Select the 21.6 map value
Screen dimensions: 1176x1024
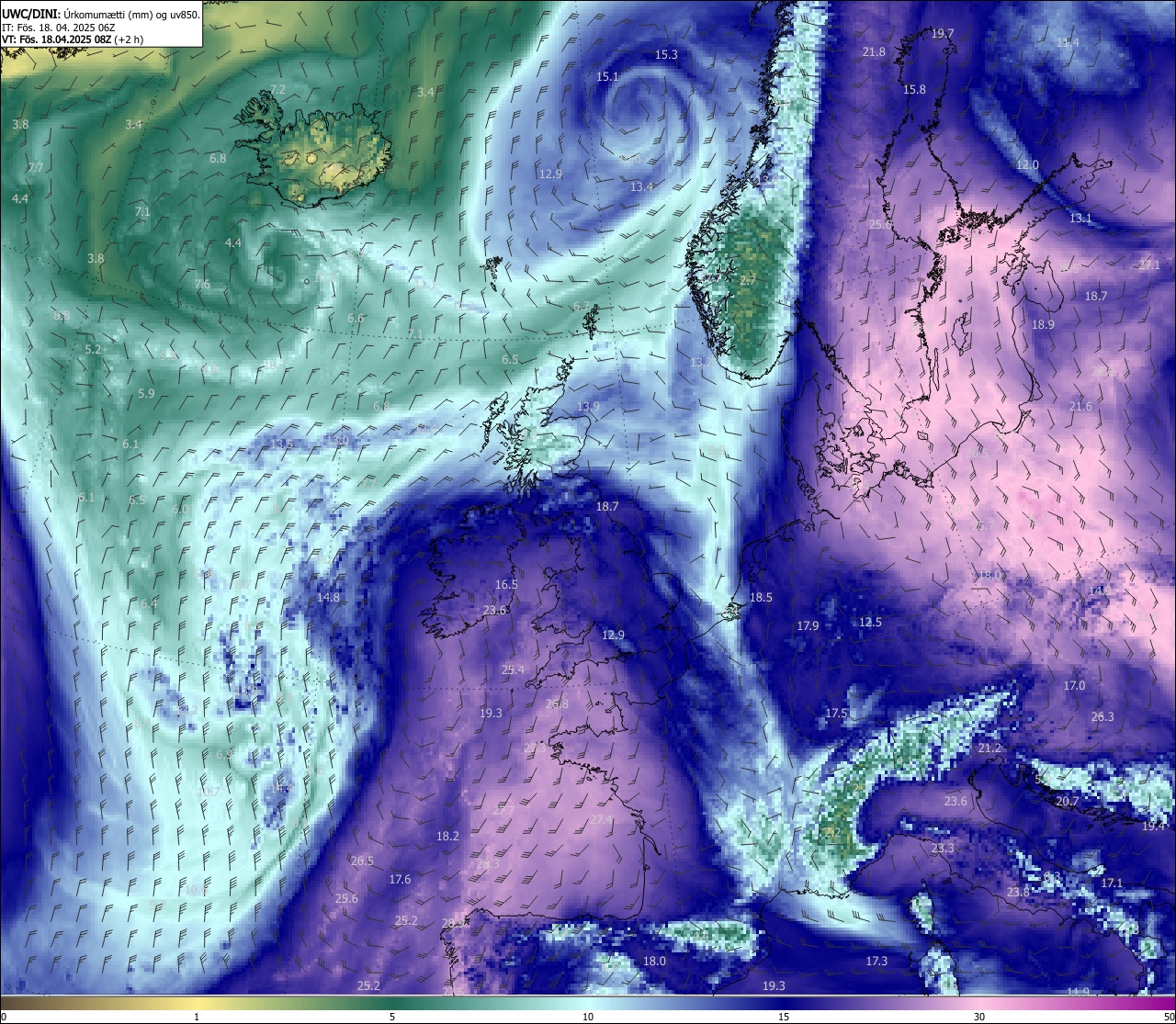(1080, 406)
